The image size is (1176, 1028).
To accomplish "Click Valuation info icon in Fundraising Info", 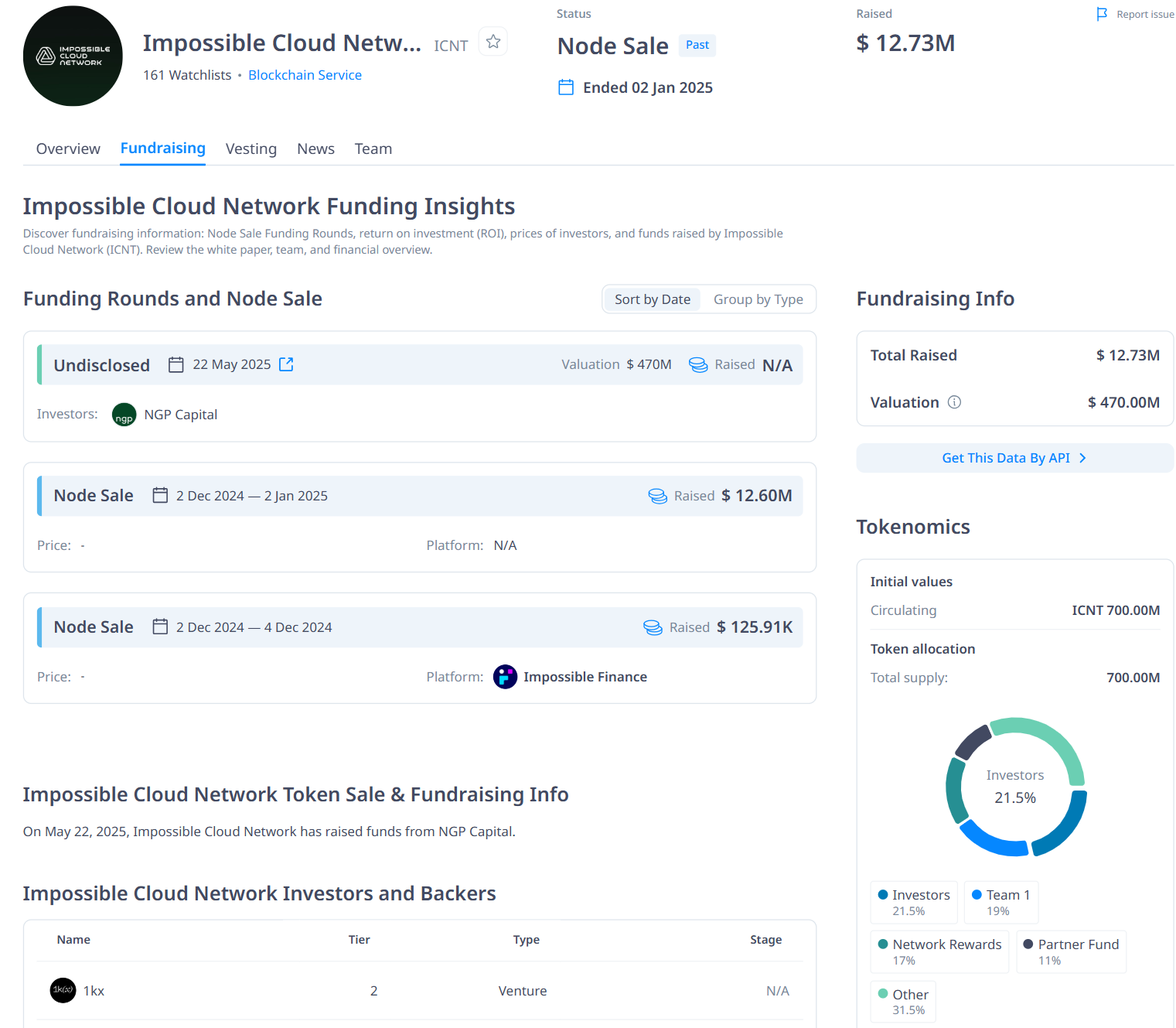I will point(954,402).
